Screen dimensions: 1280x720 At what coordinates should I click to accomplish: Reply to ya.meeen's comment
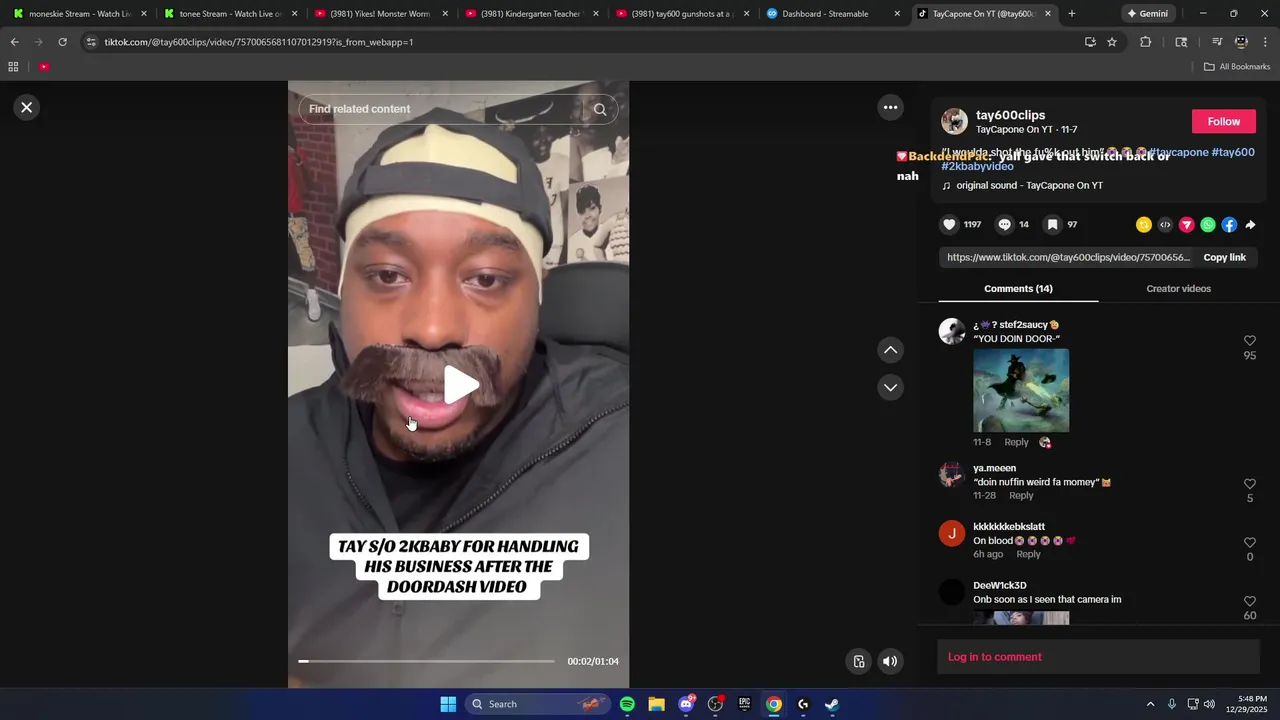1021,496
